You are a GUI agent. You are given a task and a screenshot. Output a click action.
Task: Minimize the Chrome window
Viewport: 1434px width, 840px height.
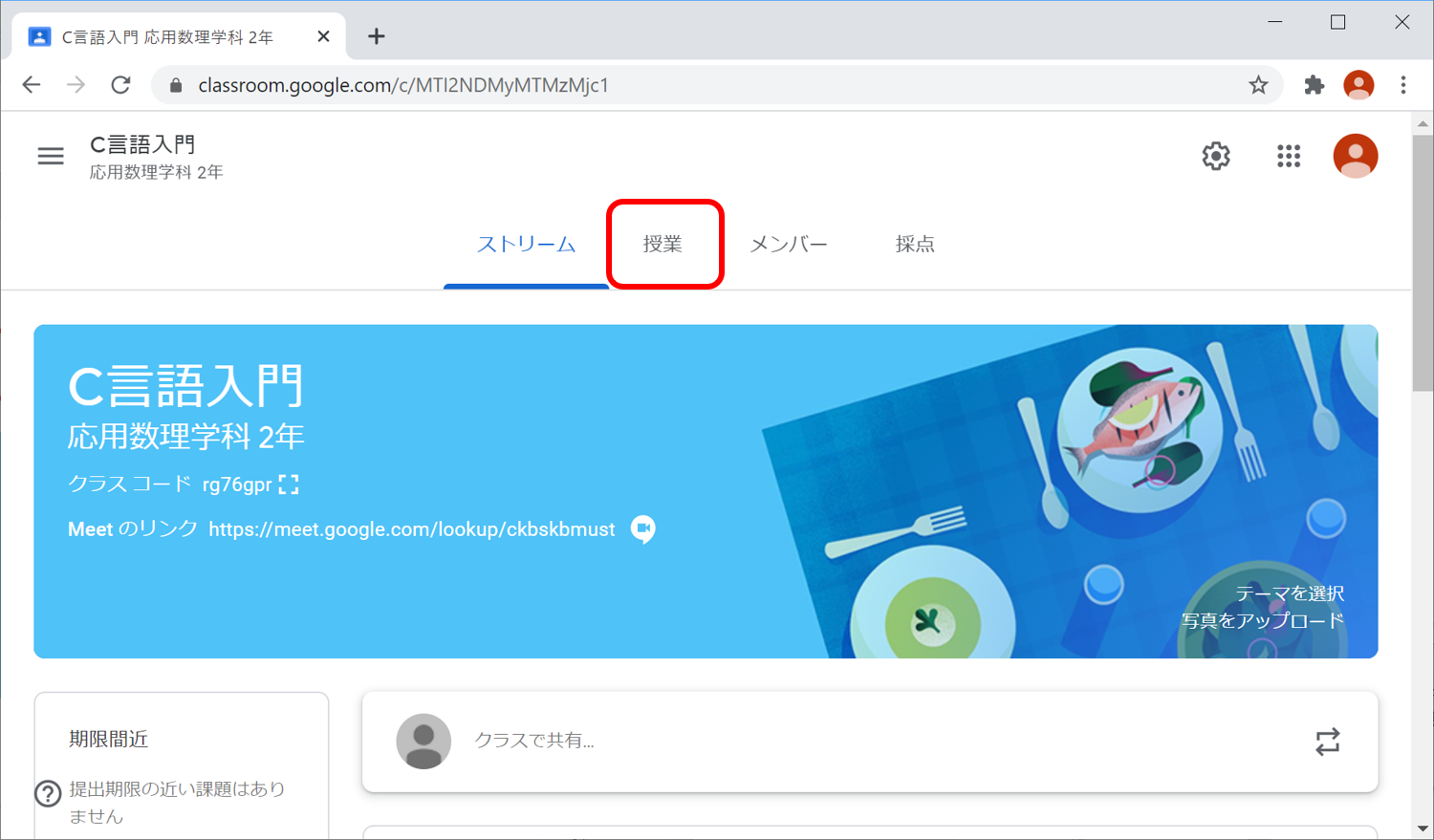tap(1275, 22)
